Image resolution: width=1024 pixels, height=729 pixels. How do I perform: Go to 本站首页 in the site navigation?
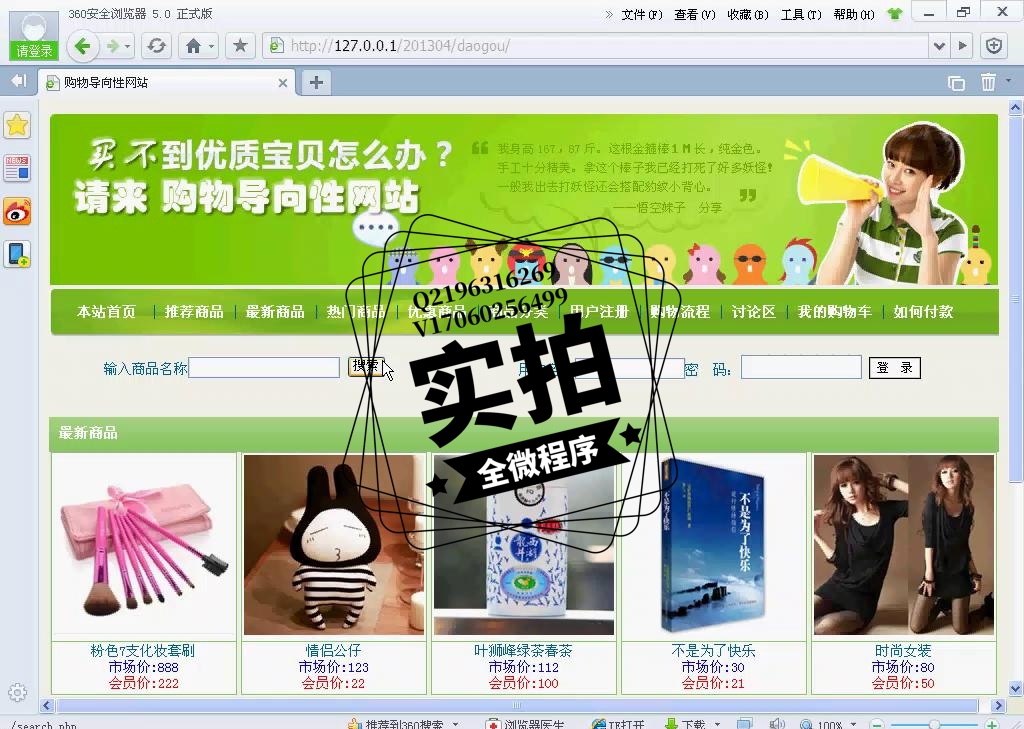[x=106, y=312]
